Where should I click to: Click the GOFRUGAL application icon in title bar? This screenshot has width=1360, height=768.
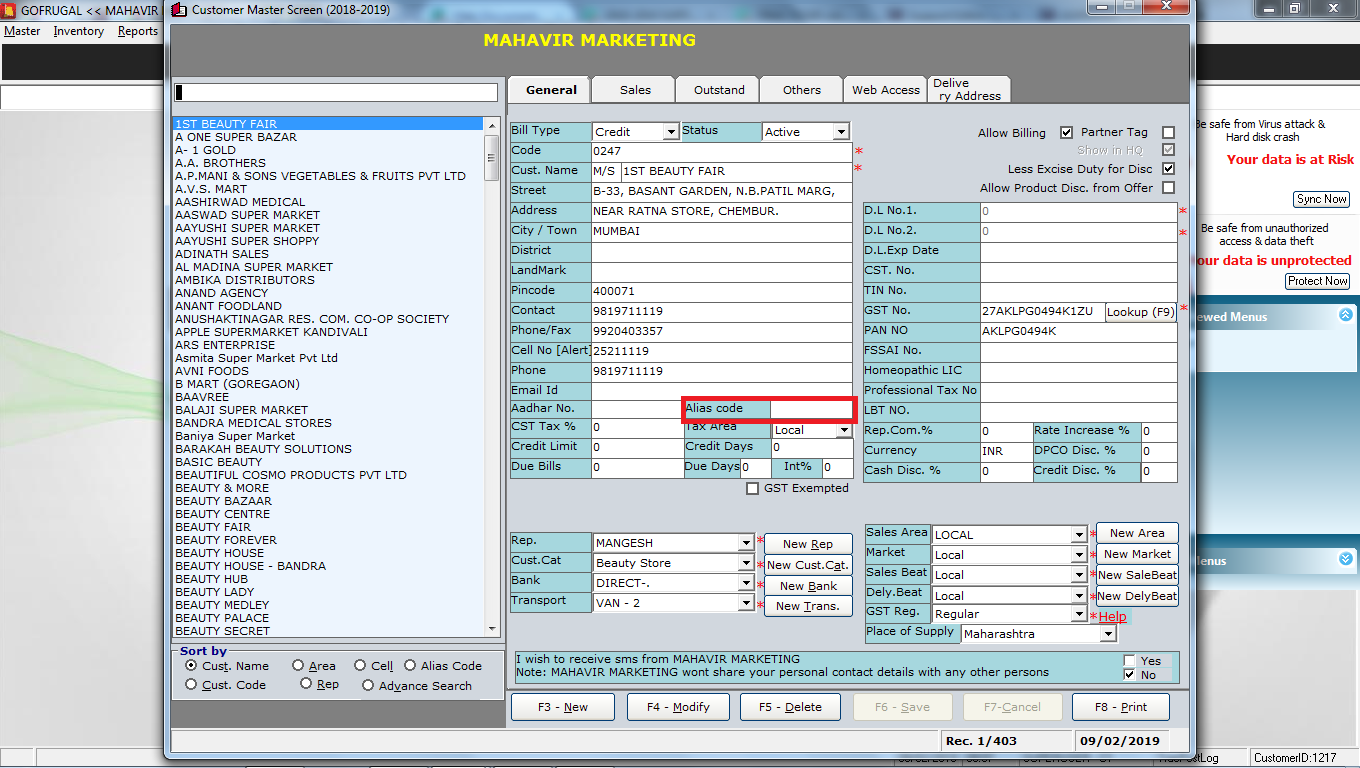point(9,9)
